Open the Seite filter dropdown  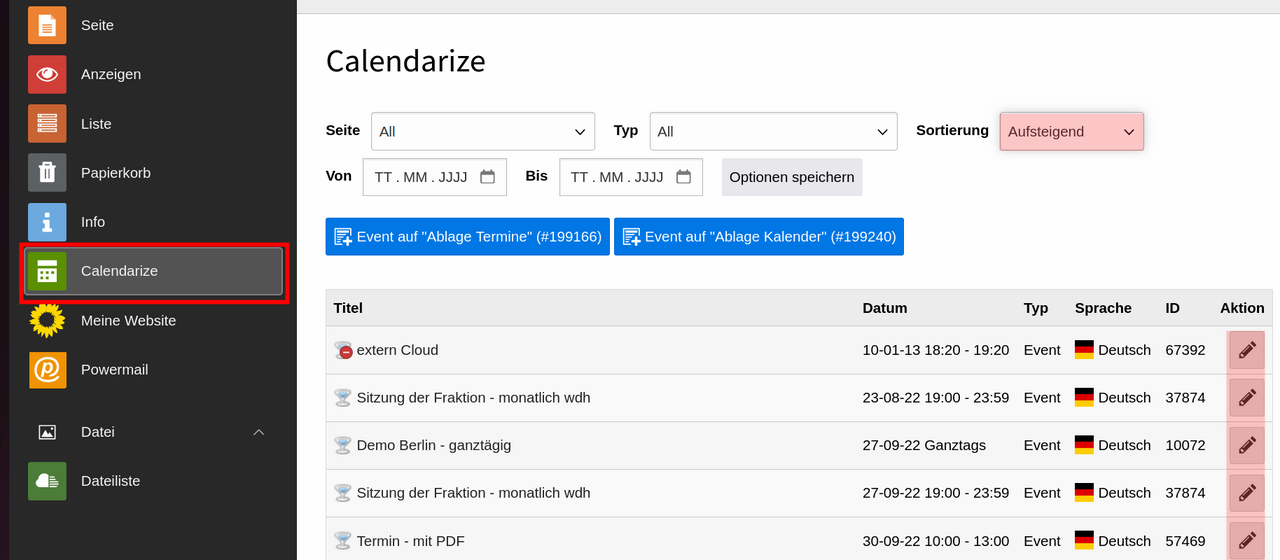(x=482, y=131)
